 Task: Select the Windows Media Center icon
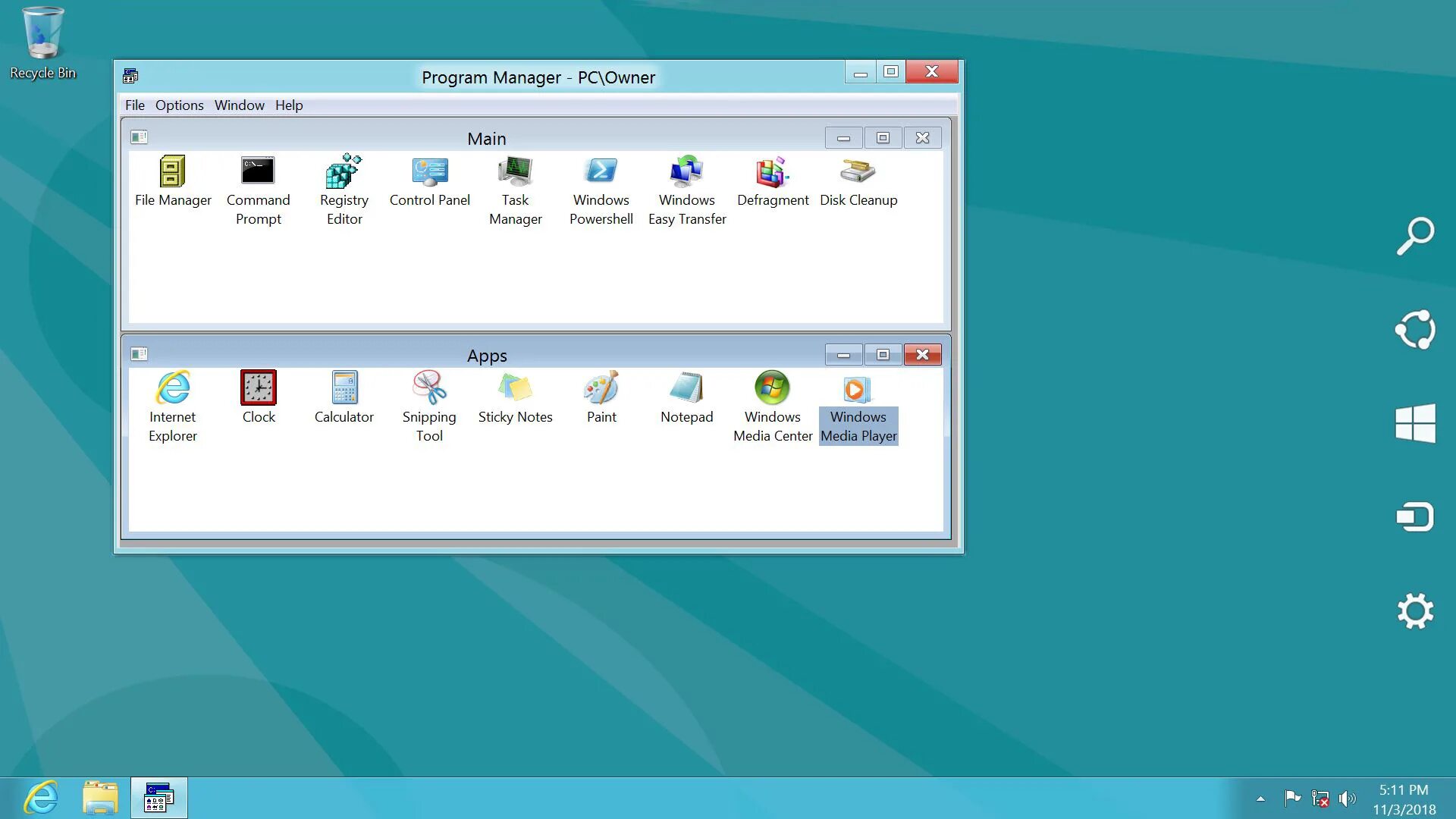click(772, 388)
